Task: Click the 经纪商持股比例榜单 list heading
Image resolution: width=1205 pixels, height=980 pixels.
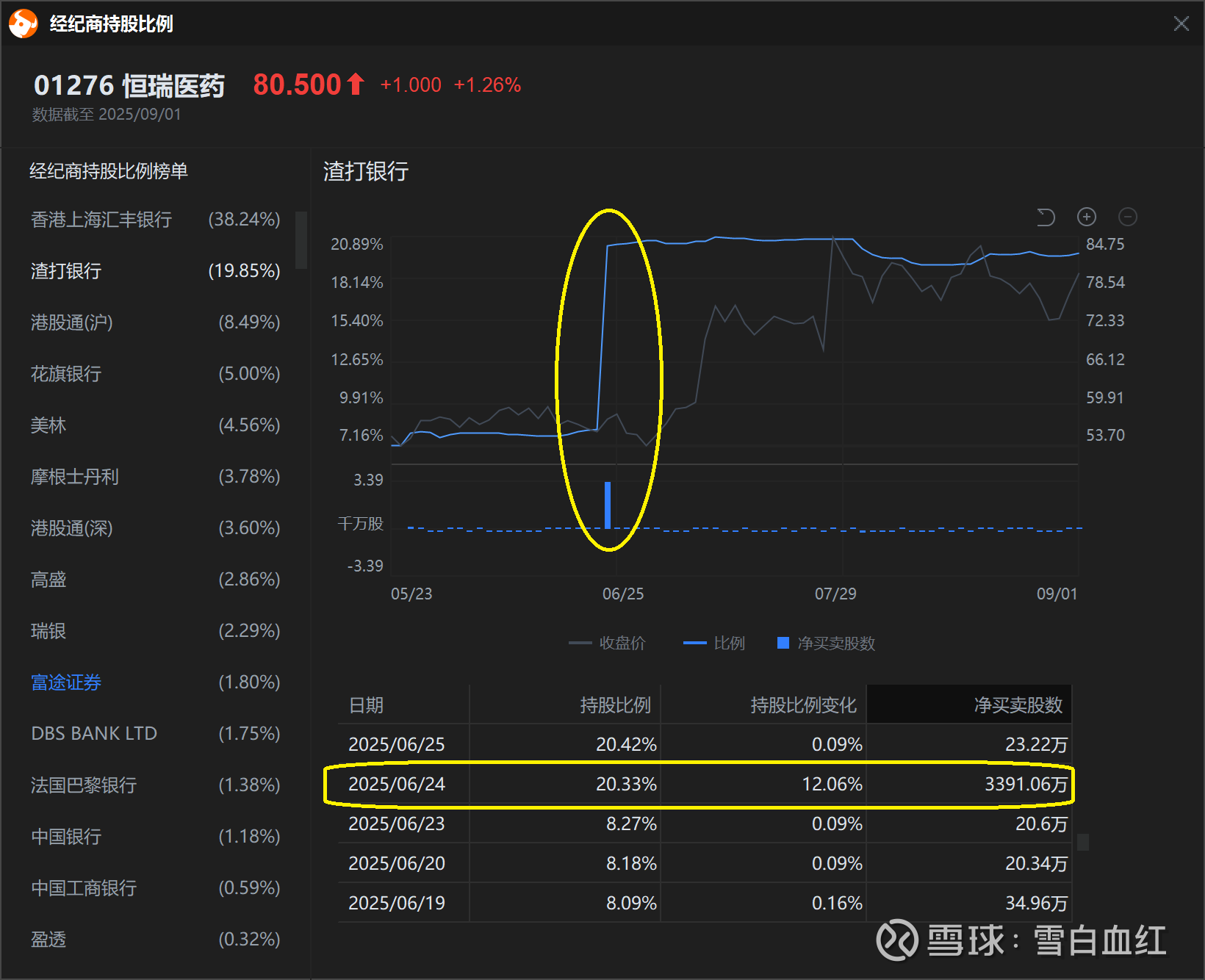Action: pyautogui.click(x=109, y=171)
